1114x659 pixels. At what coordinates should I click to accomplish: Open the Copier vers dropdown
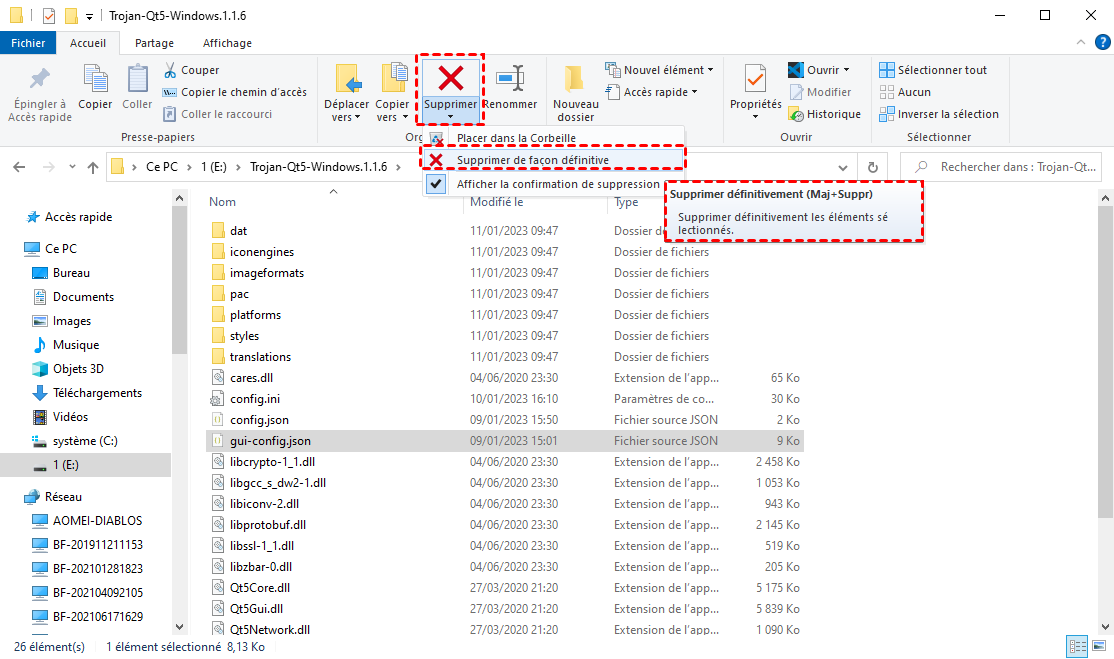(x=392, y=111)
